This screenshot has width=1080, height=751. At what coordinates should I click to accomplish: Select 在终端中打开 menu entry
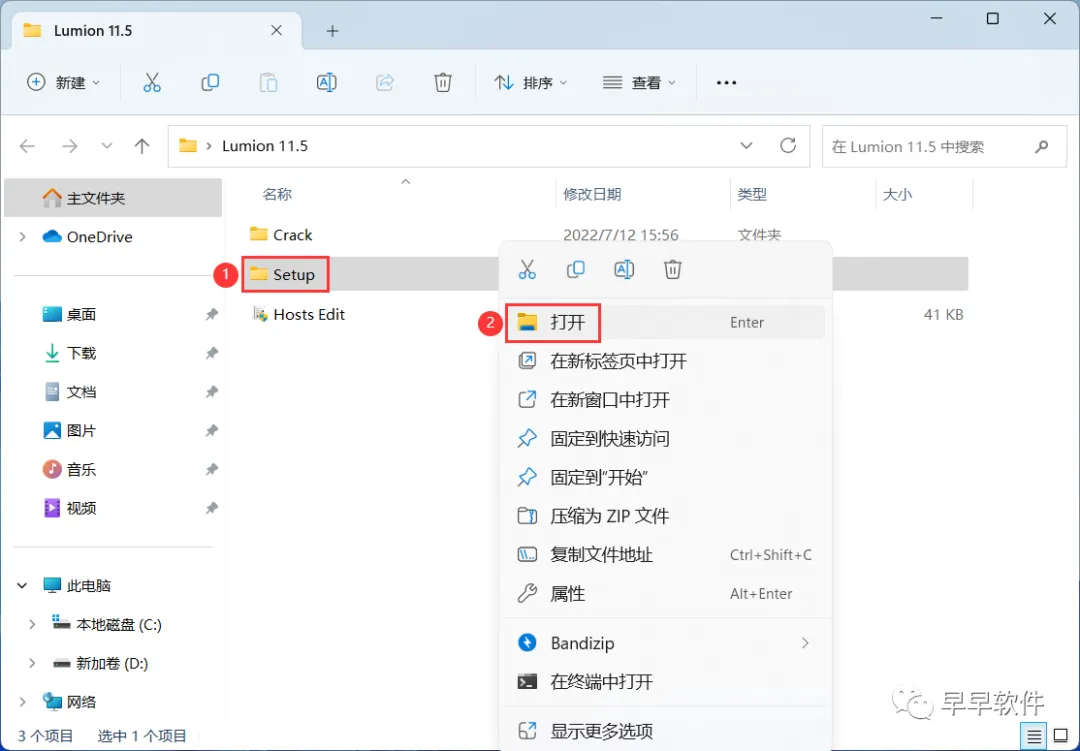(x=666, y=681)
